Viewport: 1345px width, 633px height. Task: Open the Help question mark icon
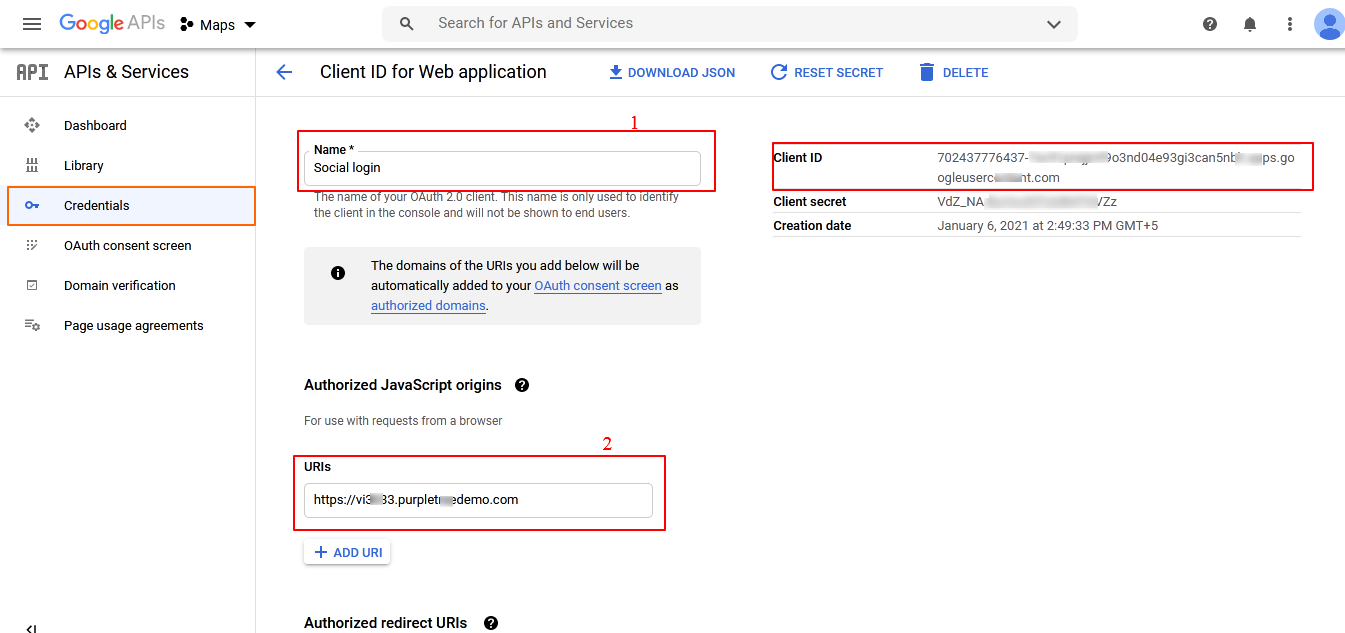coord(1210,24)
